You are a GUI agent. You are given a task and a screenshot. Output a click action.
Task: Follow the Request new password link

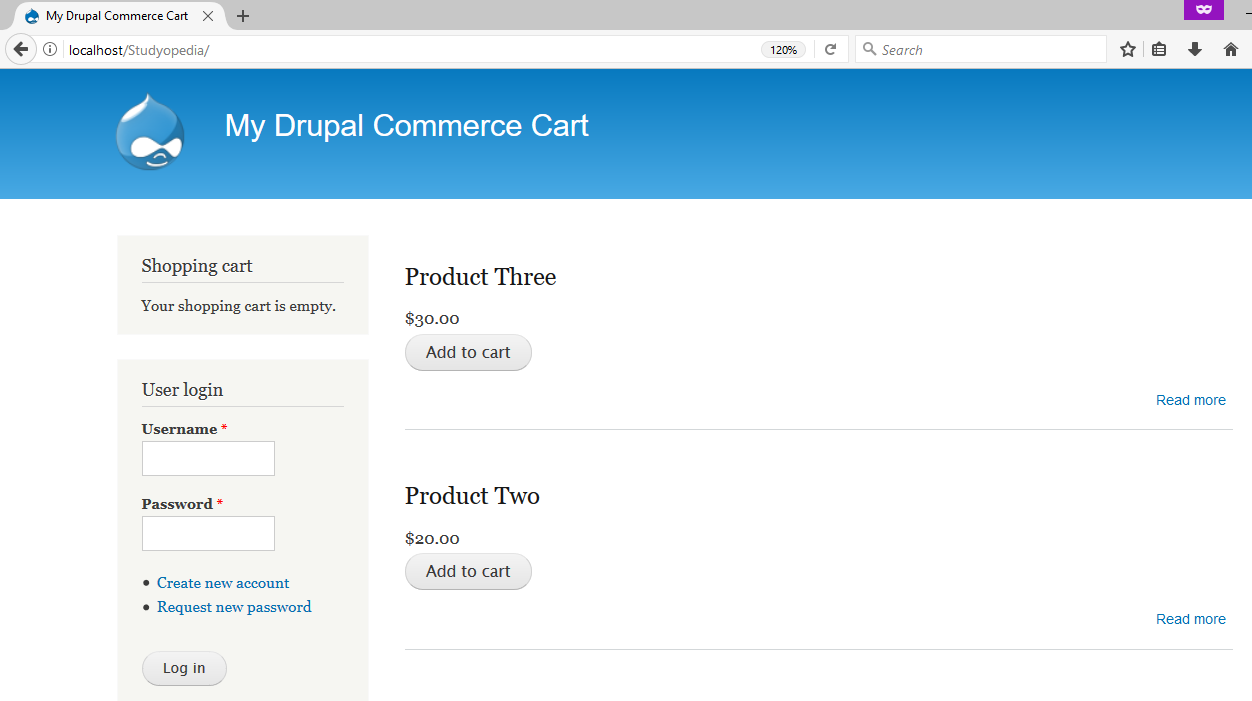234,607
